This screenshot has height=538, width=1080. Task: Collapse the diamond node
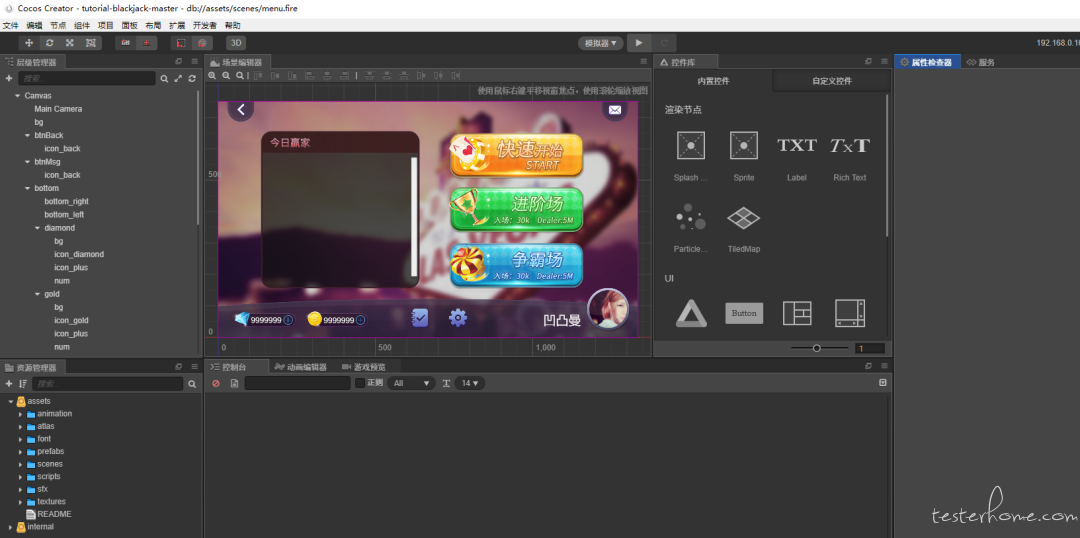37,228
